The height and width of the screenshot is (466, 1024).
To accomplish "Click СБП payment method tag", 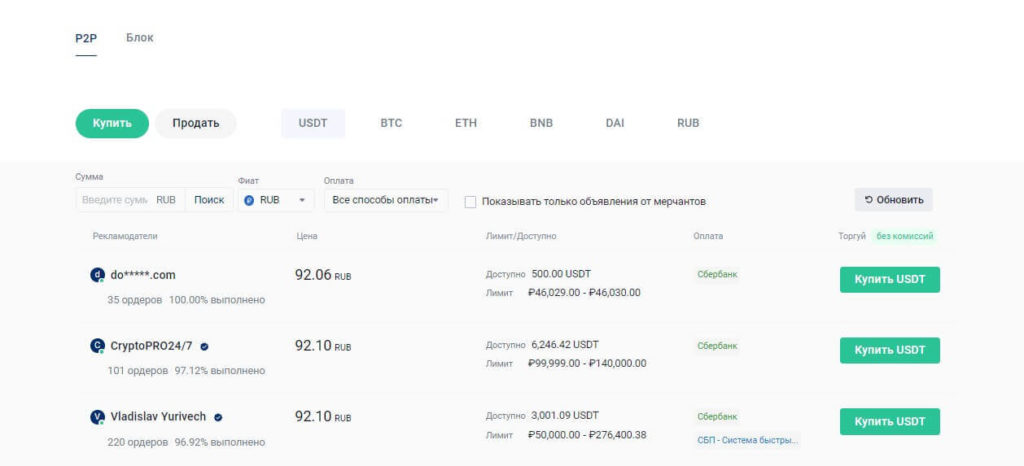I will 747,440.
